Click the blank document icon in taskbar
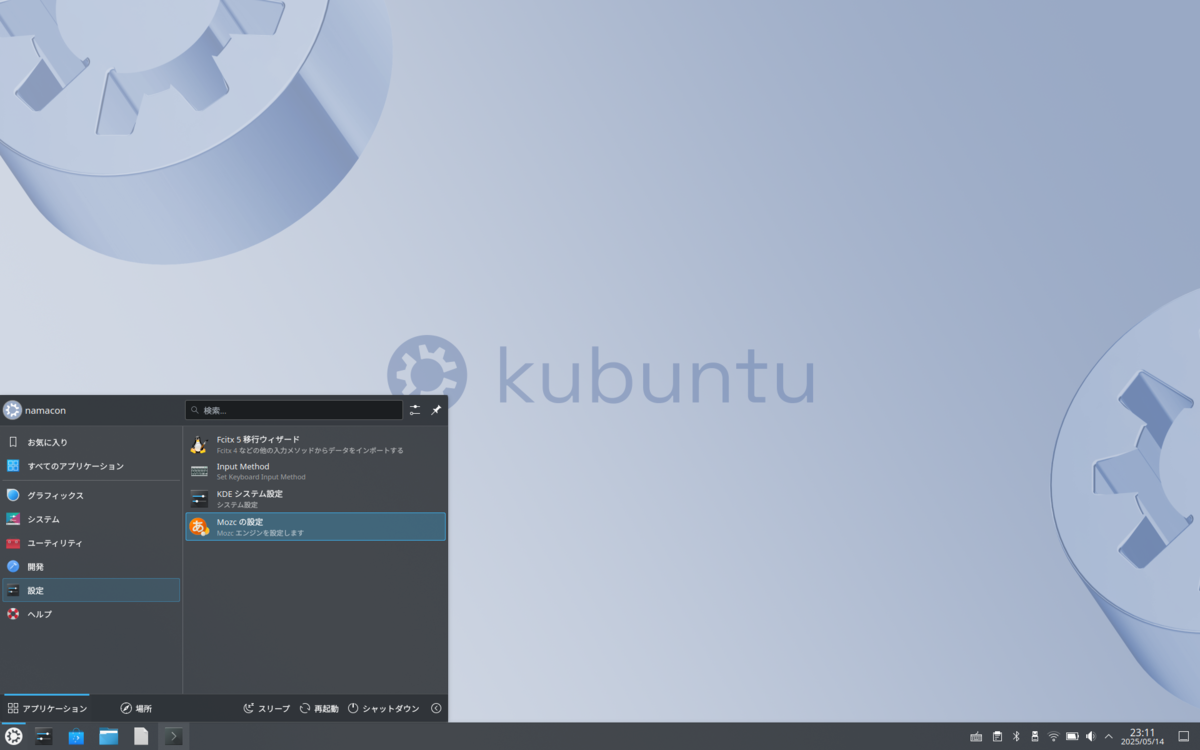This screenshot has height=750, width=1200. (x=141, y=736)
